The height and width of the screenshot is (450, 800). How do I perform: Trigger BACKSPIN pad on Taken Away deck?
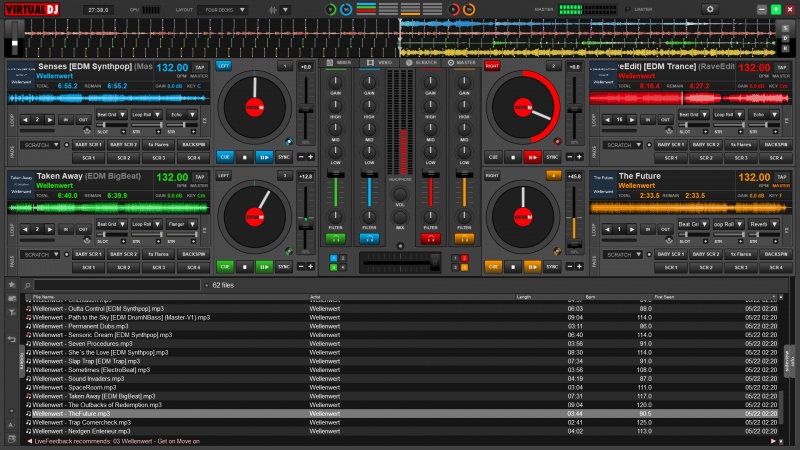193,254
